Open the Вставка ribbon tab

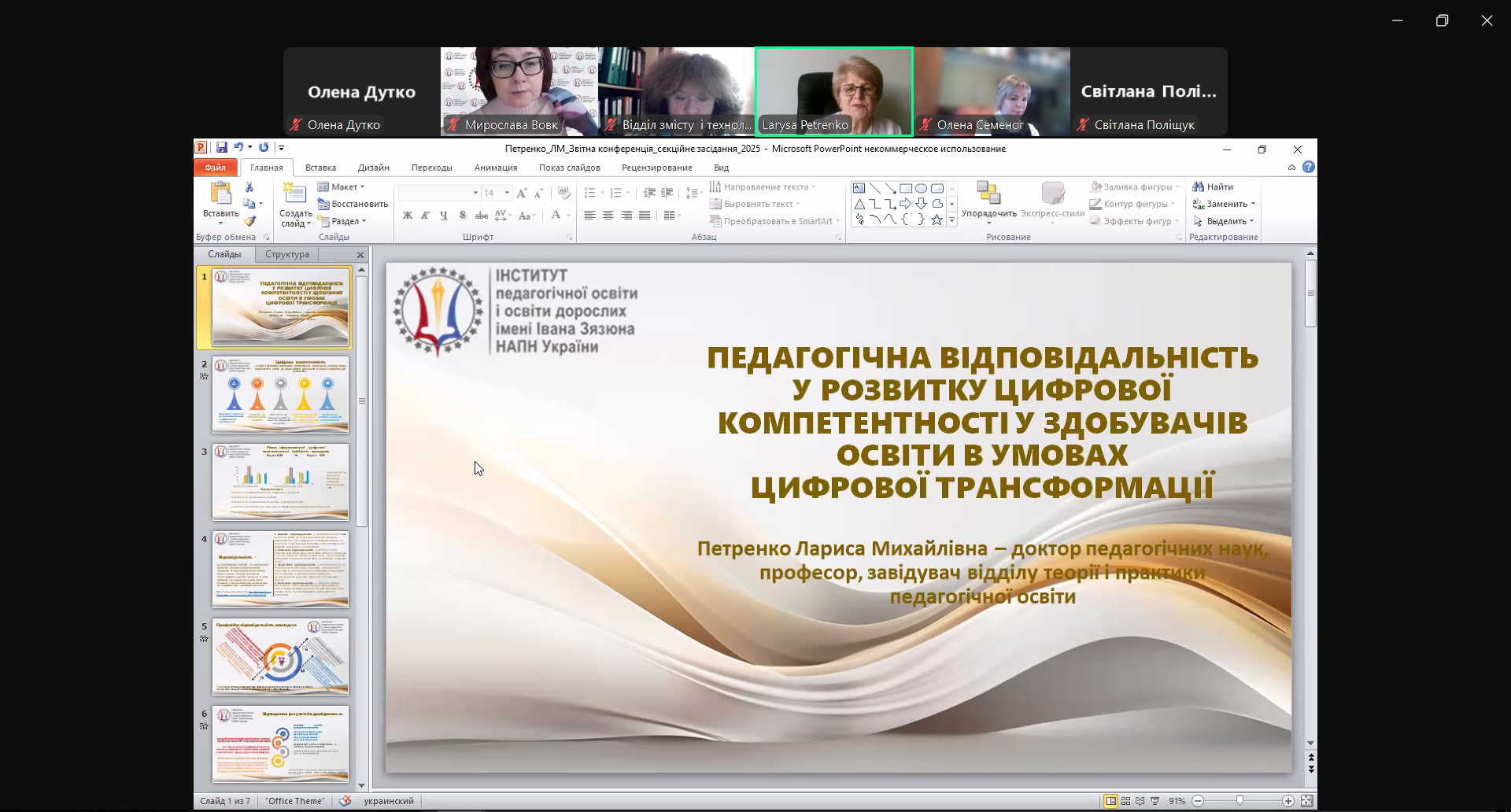coord(320,168)
